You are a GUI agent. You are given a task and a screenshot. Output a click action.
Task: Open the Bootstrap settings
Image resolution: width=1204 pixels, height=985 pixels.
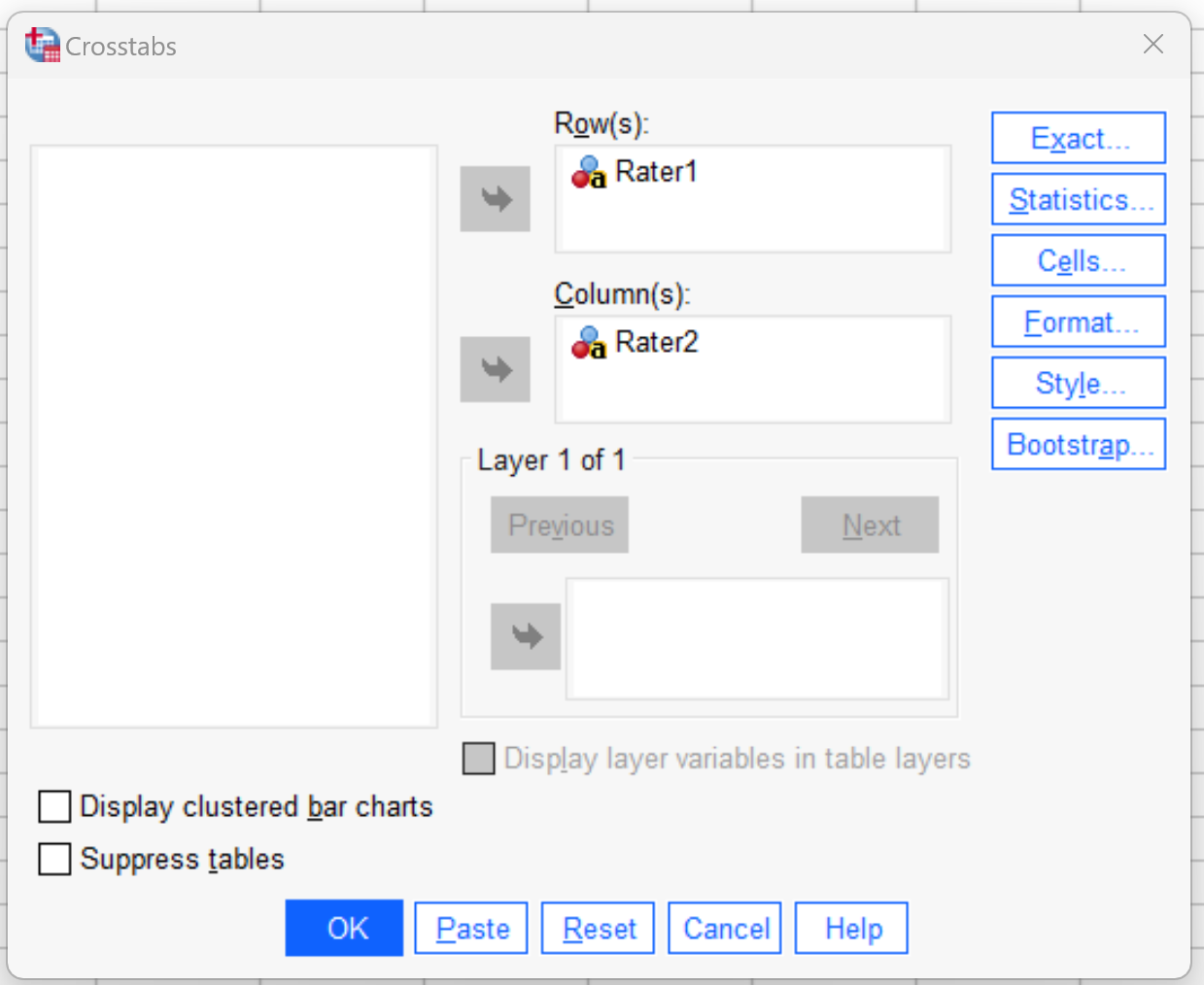click(x=1078, y=444)
